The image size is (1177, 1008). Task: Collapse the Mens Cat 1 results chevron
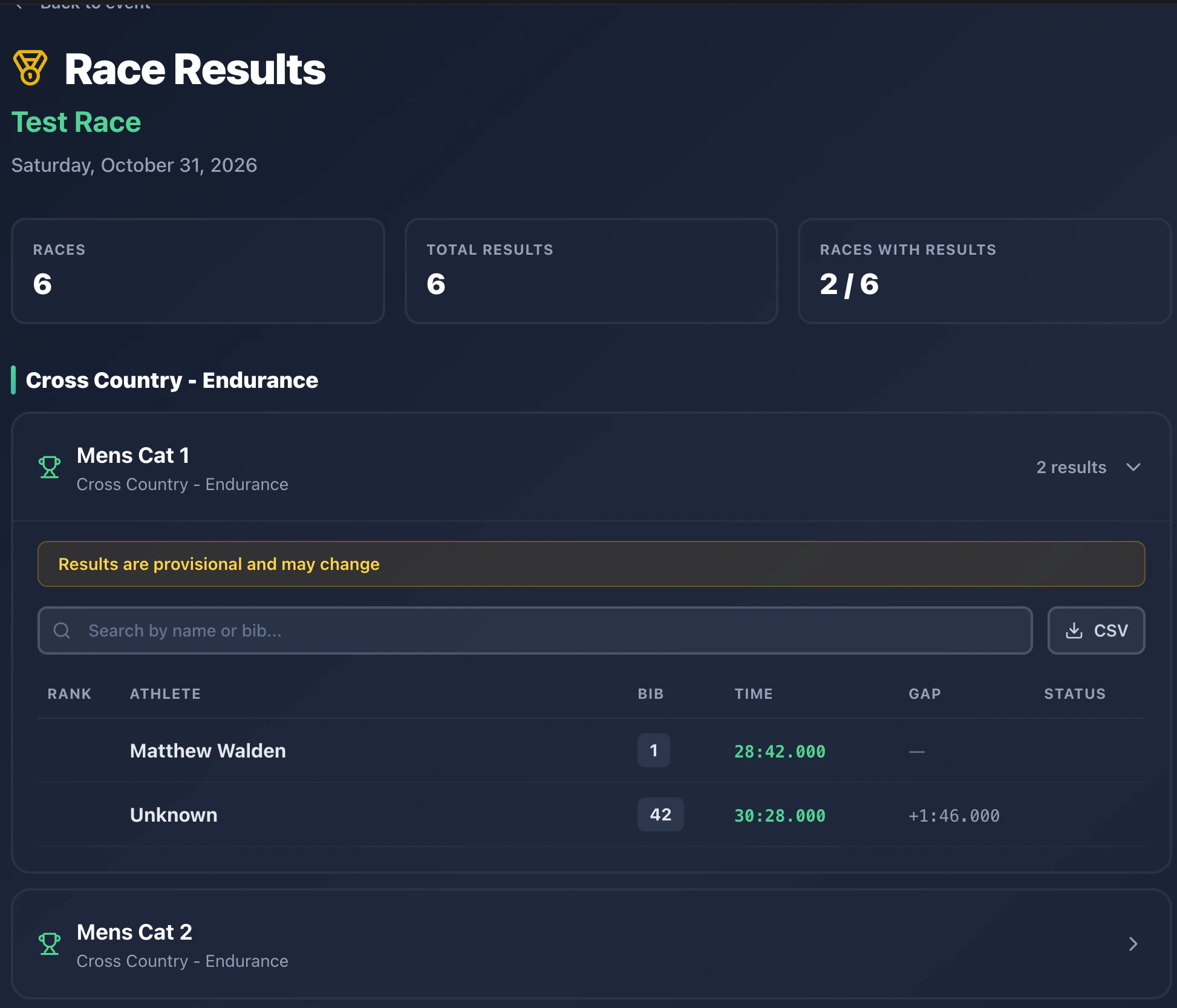click(x=1133, y=467)
